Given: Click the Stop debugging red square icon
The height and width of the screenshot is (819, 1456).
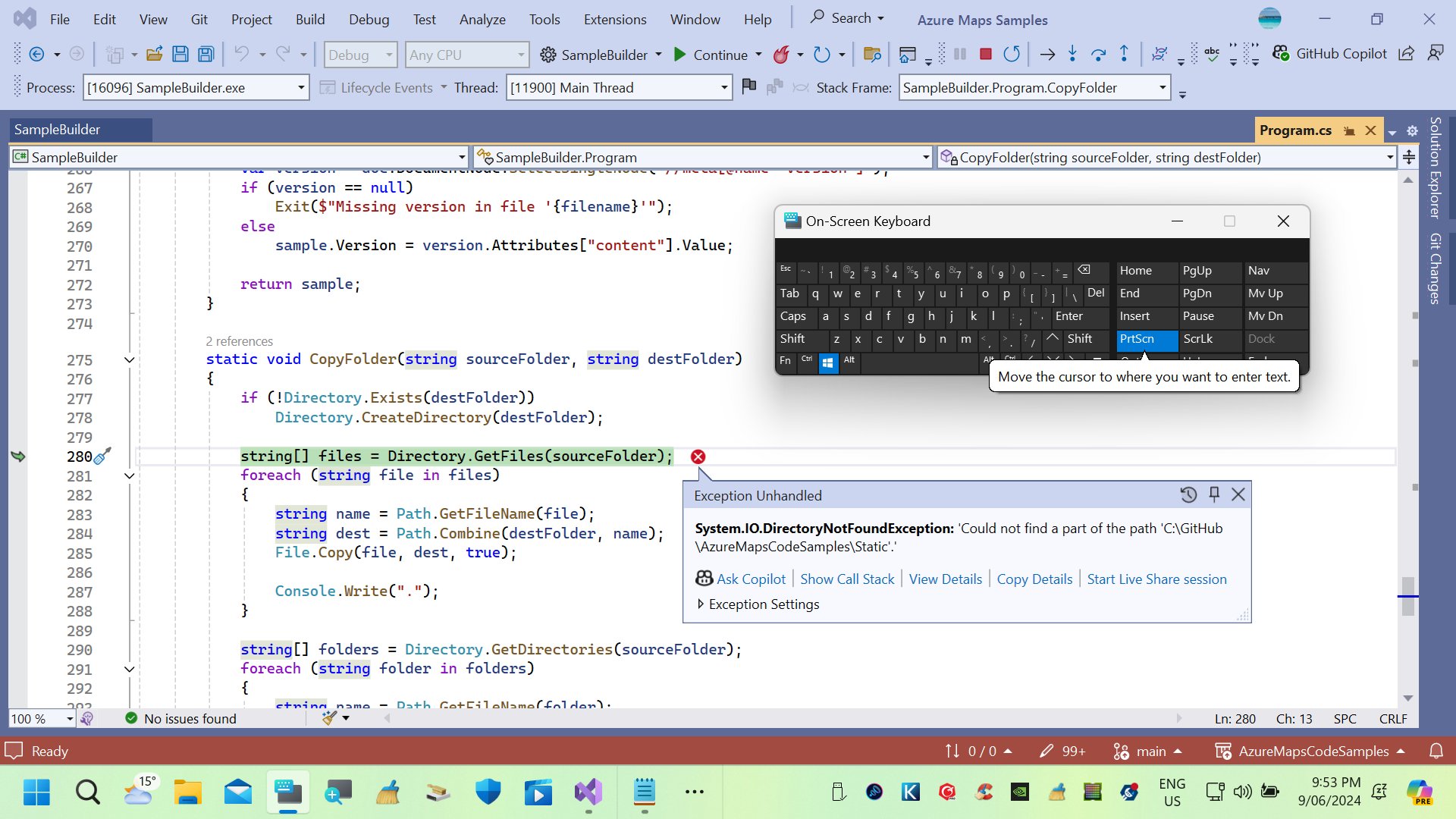Looking at the screenshot, I should pyautogui.click(x=984, y=54).
